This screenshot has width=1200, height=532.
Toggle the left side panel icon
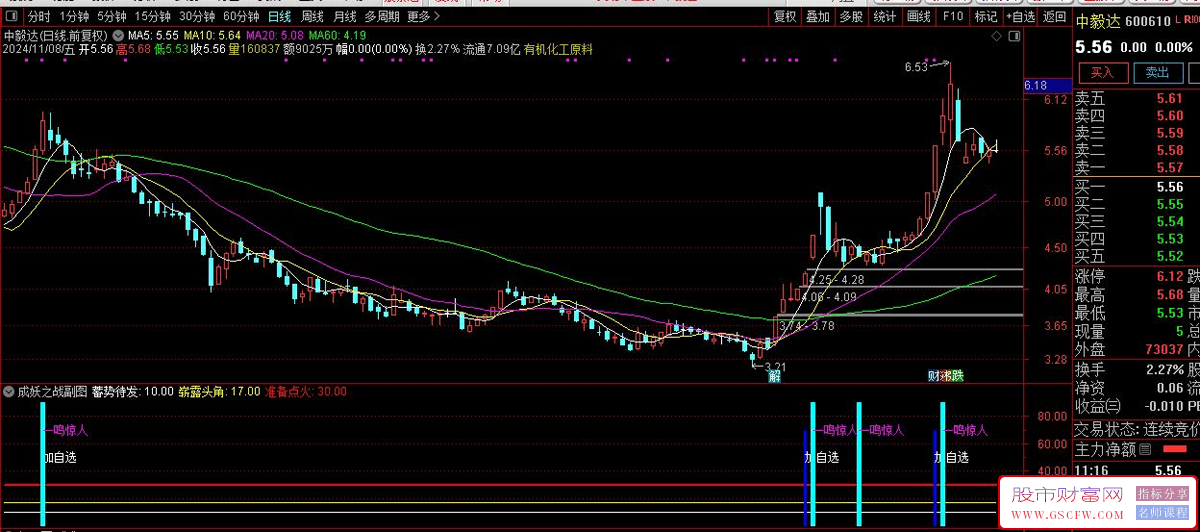click(10, 17)
